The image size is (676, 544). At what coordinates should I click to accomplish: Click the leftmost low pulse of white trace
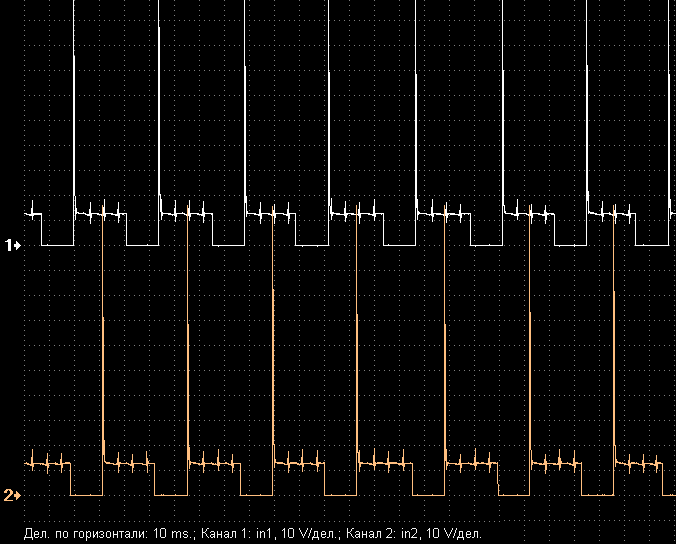(x=57, y=243)
